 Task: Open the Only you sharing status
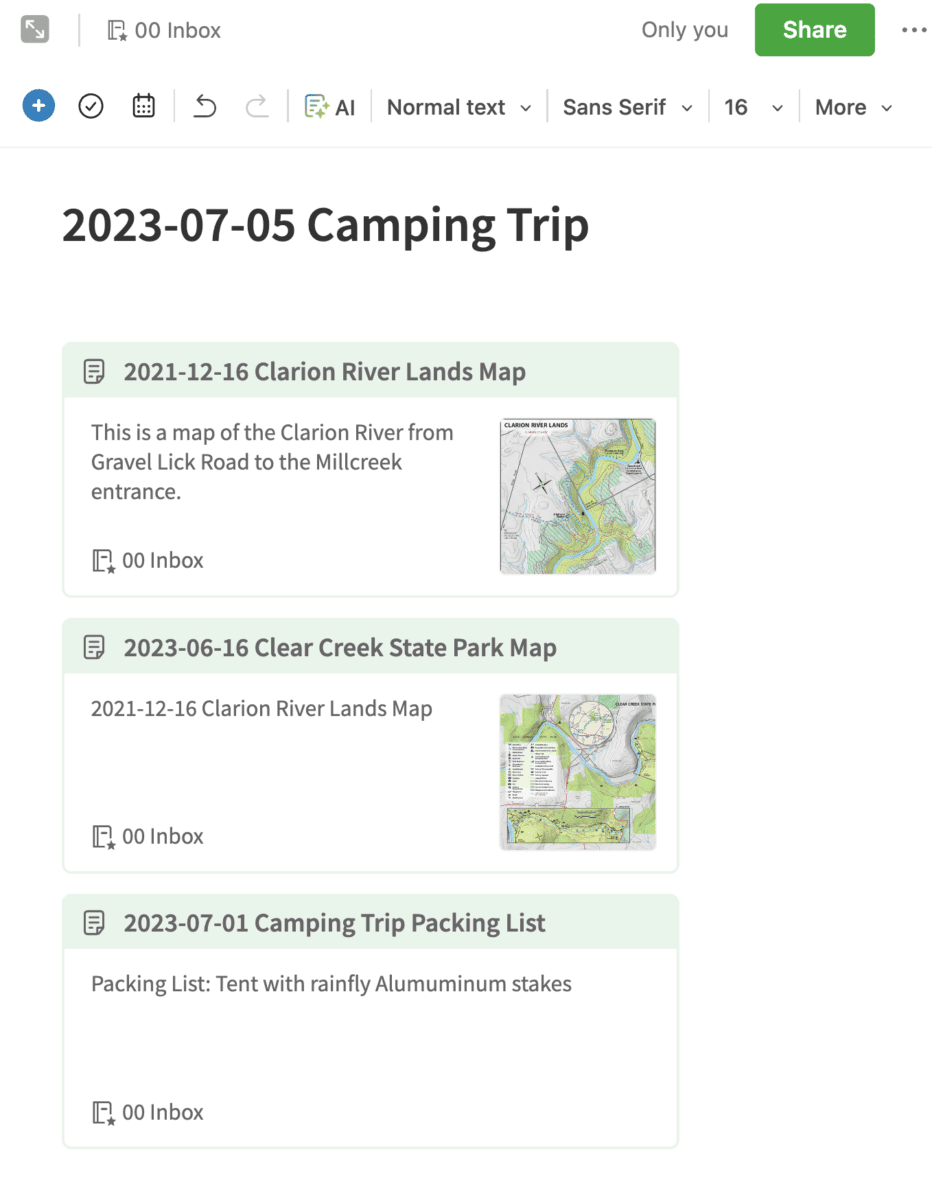click(x=685, y=30)
